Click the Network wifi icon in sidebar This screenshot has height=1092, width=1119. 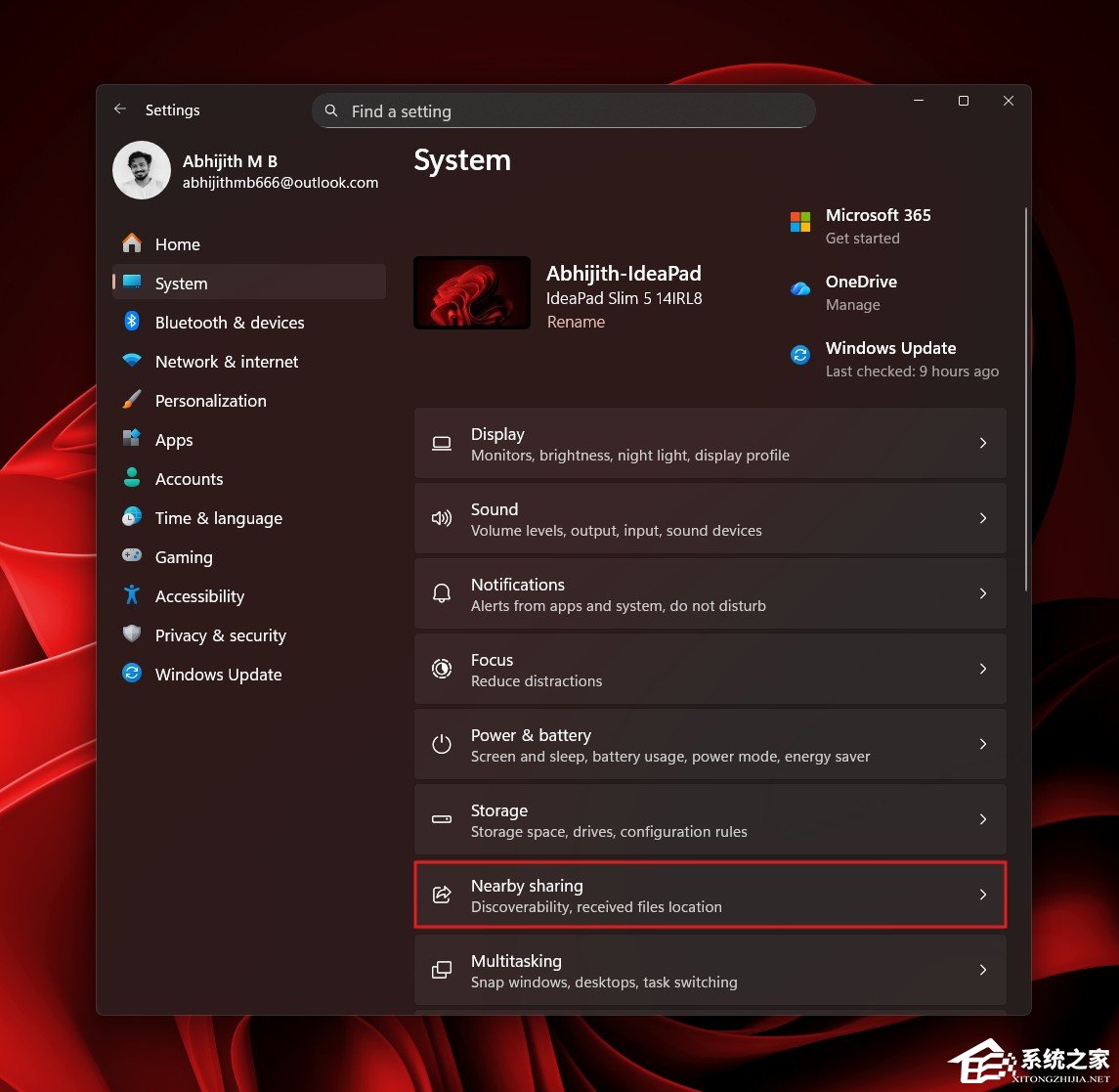[132, 361]
